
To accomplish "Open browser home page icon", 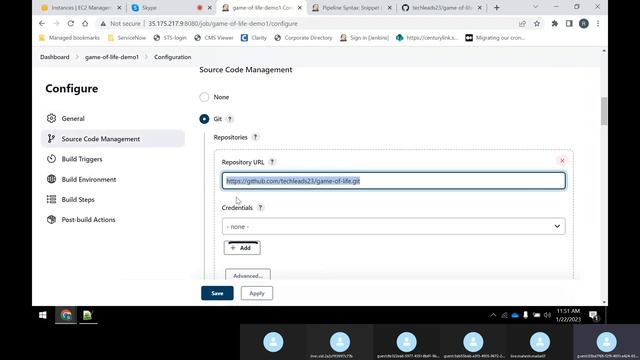I will point(85,24).
